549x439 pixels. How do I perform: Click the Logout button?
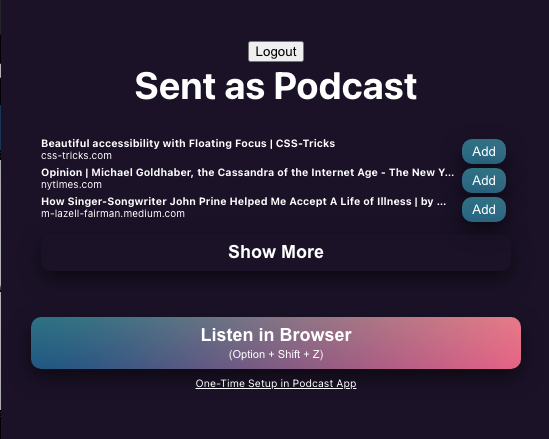(x=276, y=51)
